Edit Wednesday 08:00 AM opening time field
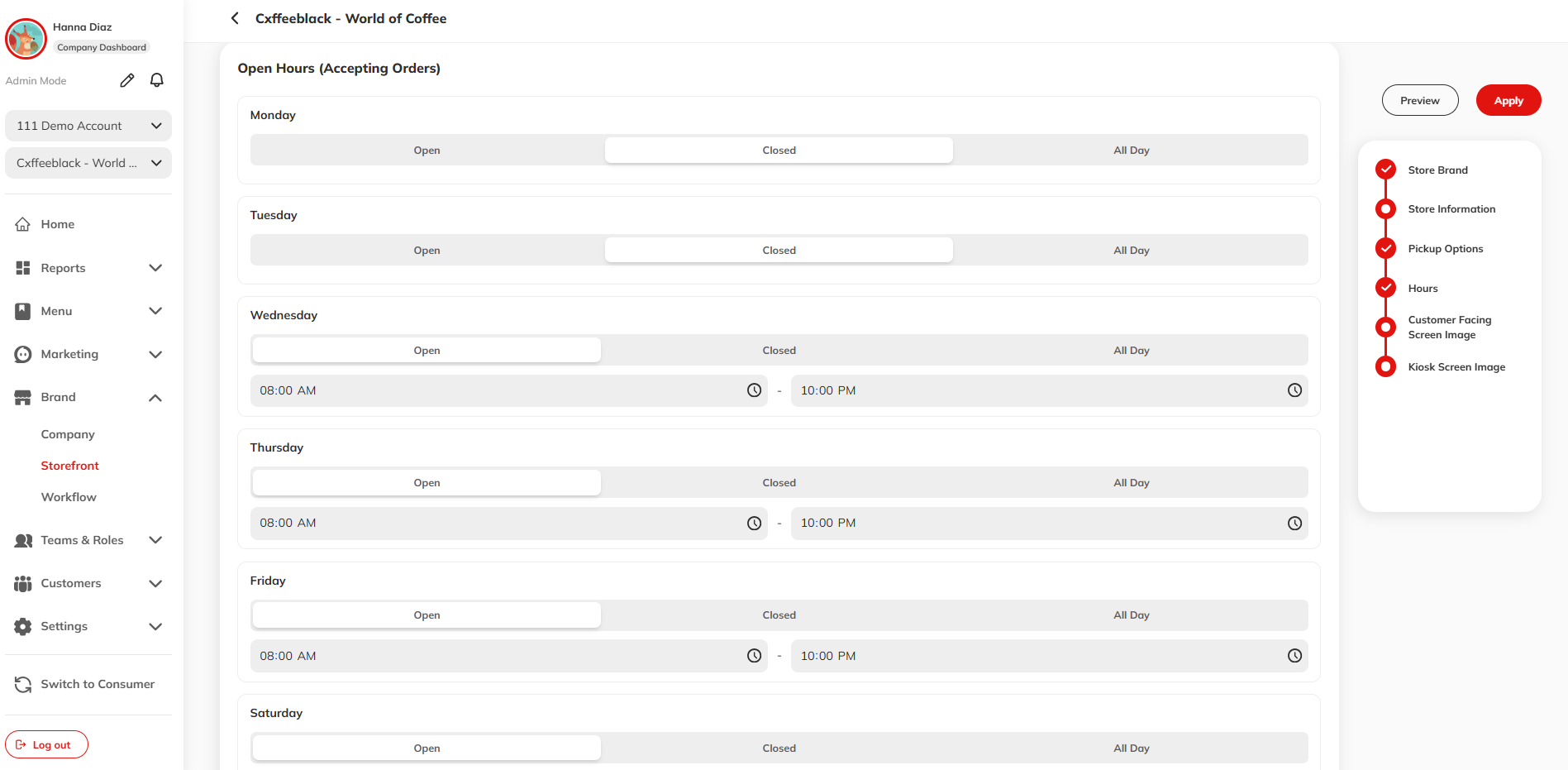This screenshot has height=770, width=1568. tap(509, 390)
